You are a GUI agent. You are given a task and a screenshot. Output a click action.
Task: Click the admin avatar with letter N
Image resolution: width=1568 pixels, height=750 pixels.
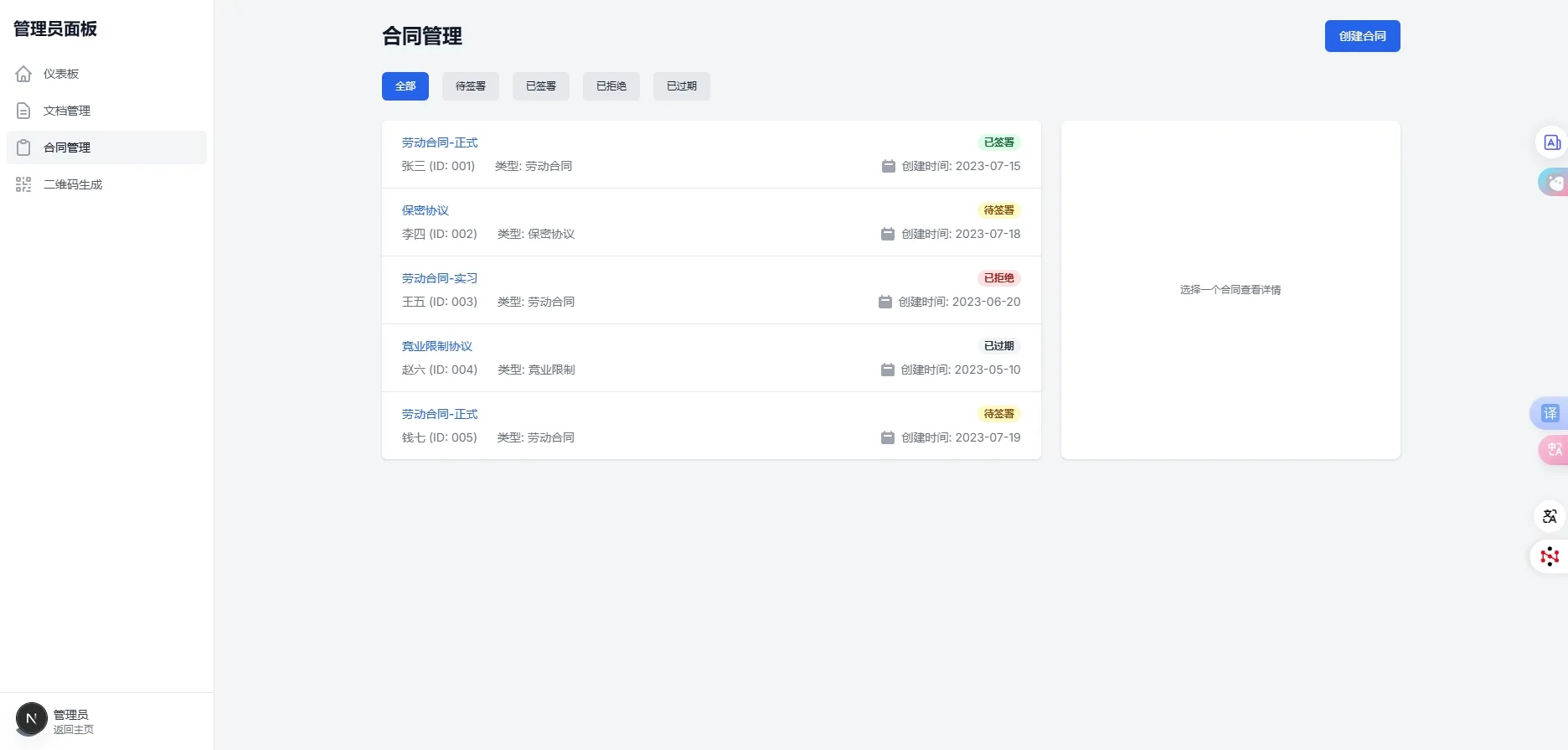pos(31,719)
